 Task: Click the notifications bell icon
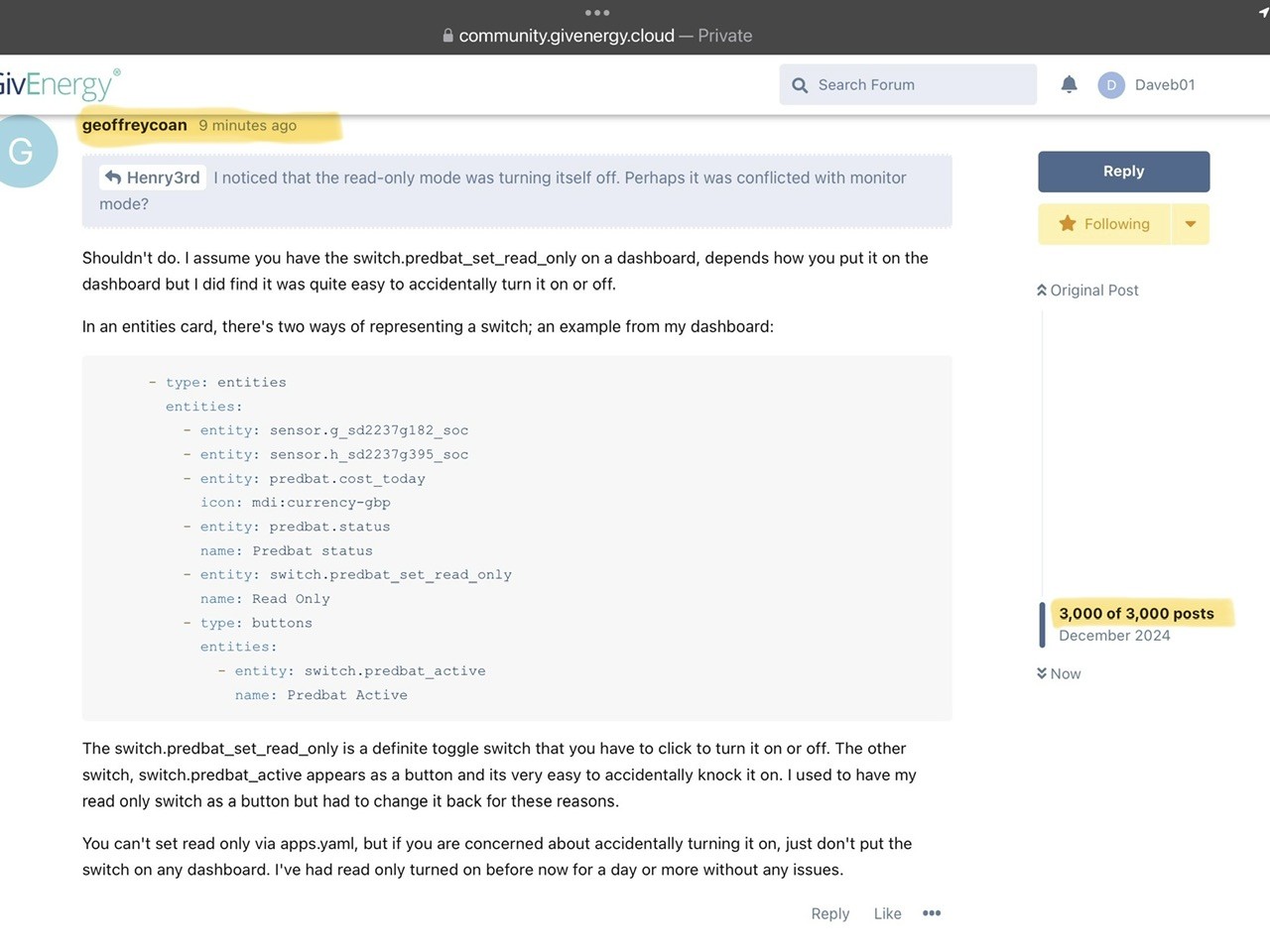tap(1069, 84)
